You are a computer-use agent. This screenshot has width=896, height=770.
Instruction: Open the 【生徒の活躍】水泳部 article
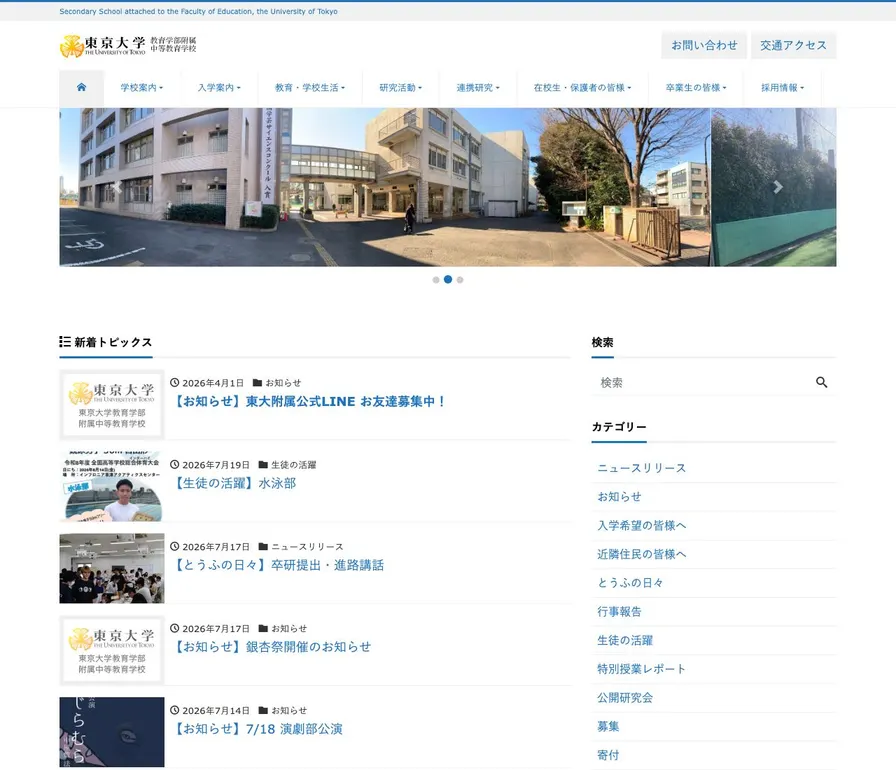click(x=234, y=483)
